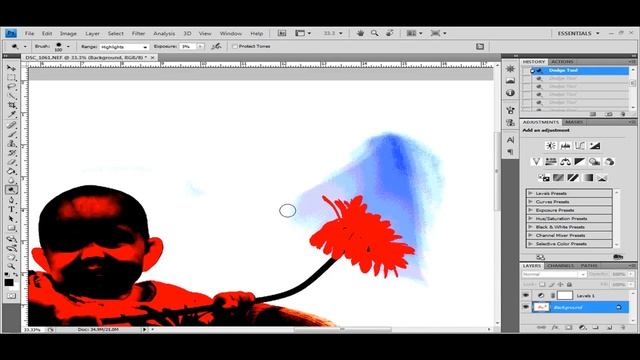Select the Dodge tool in toolbox

[11, 190]
